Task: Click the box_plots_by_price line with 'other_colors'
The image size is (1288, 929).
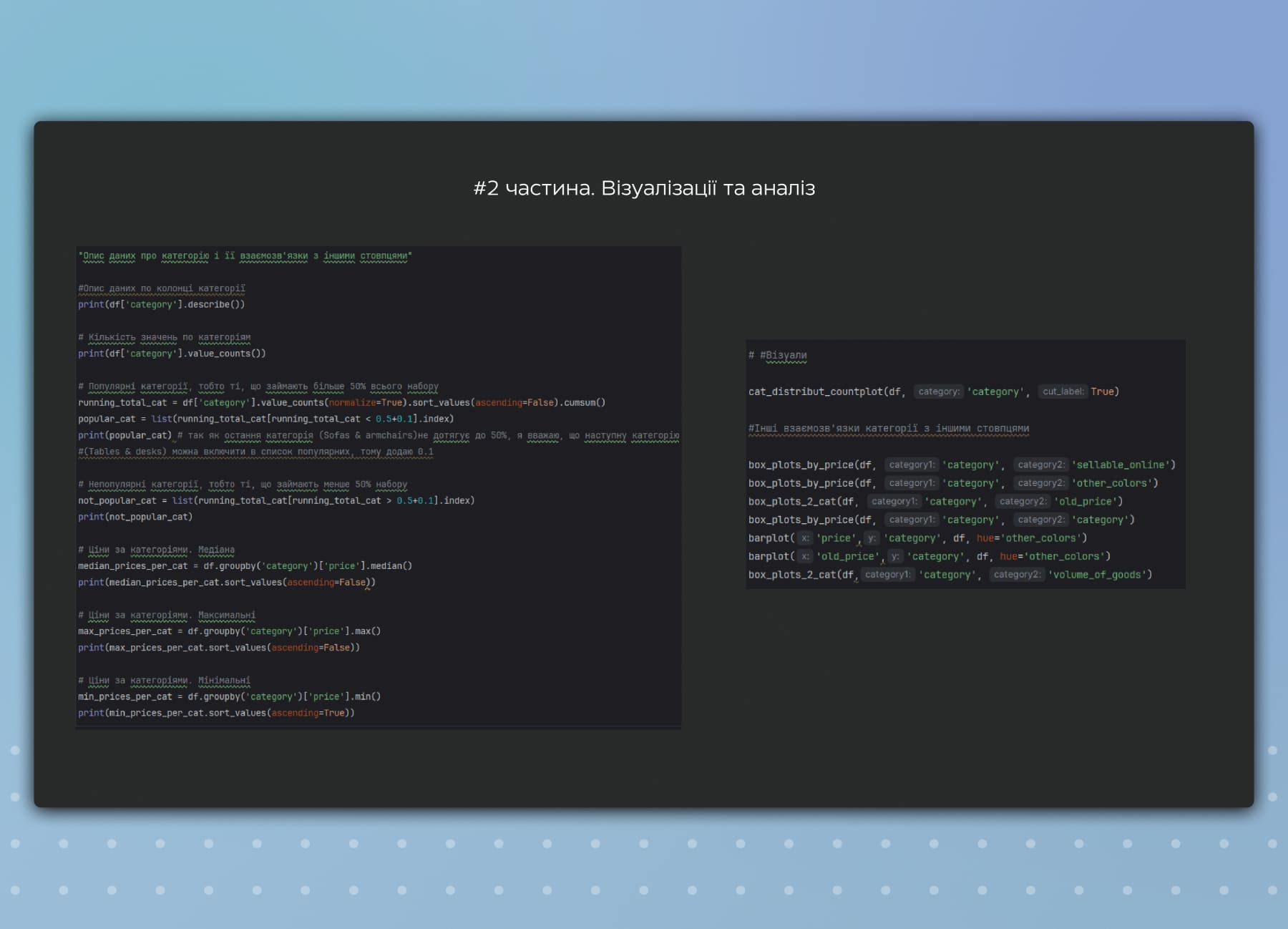Action: coord(953,483)
